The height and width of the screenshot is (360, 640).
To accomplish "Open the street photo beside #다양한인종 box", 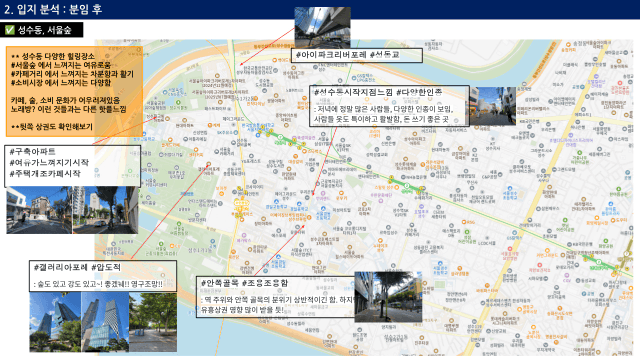I will tap(492, 106).
